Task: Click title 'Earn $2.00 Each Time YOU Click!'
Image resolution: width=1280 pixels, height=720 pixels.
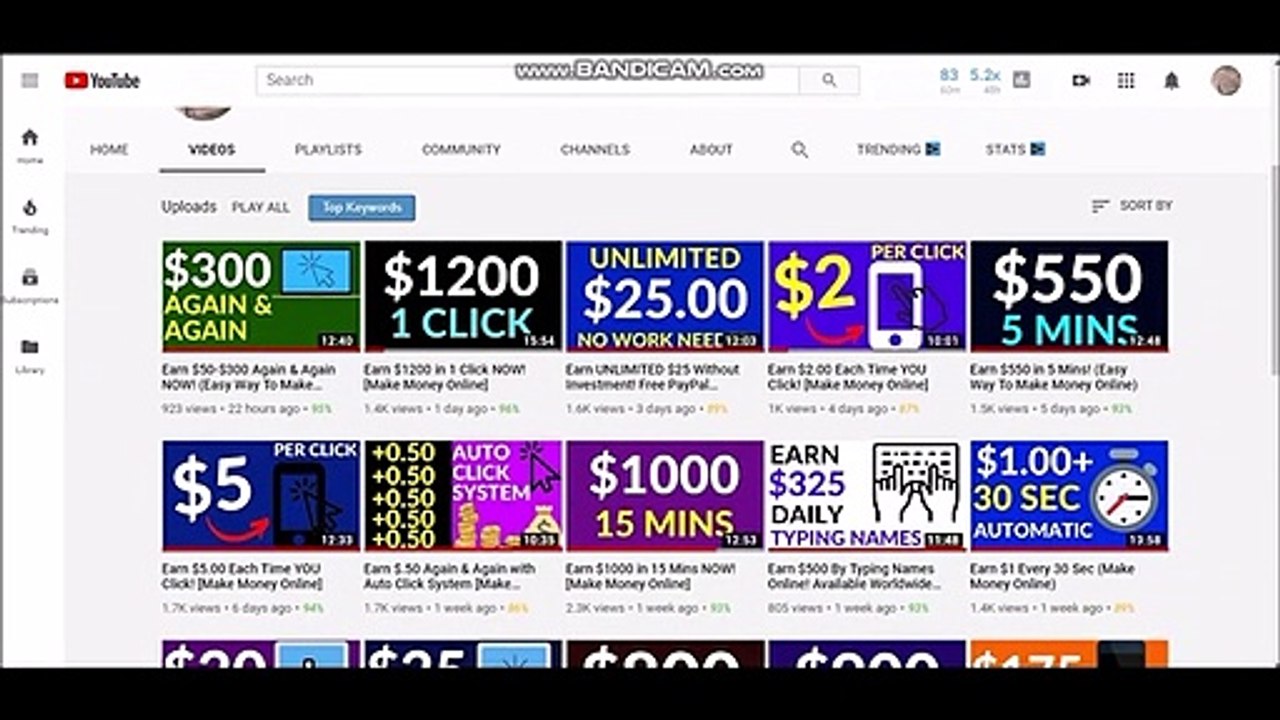Action: point(849,377)
